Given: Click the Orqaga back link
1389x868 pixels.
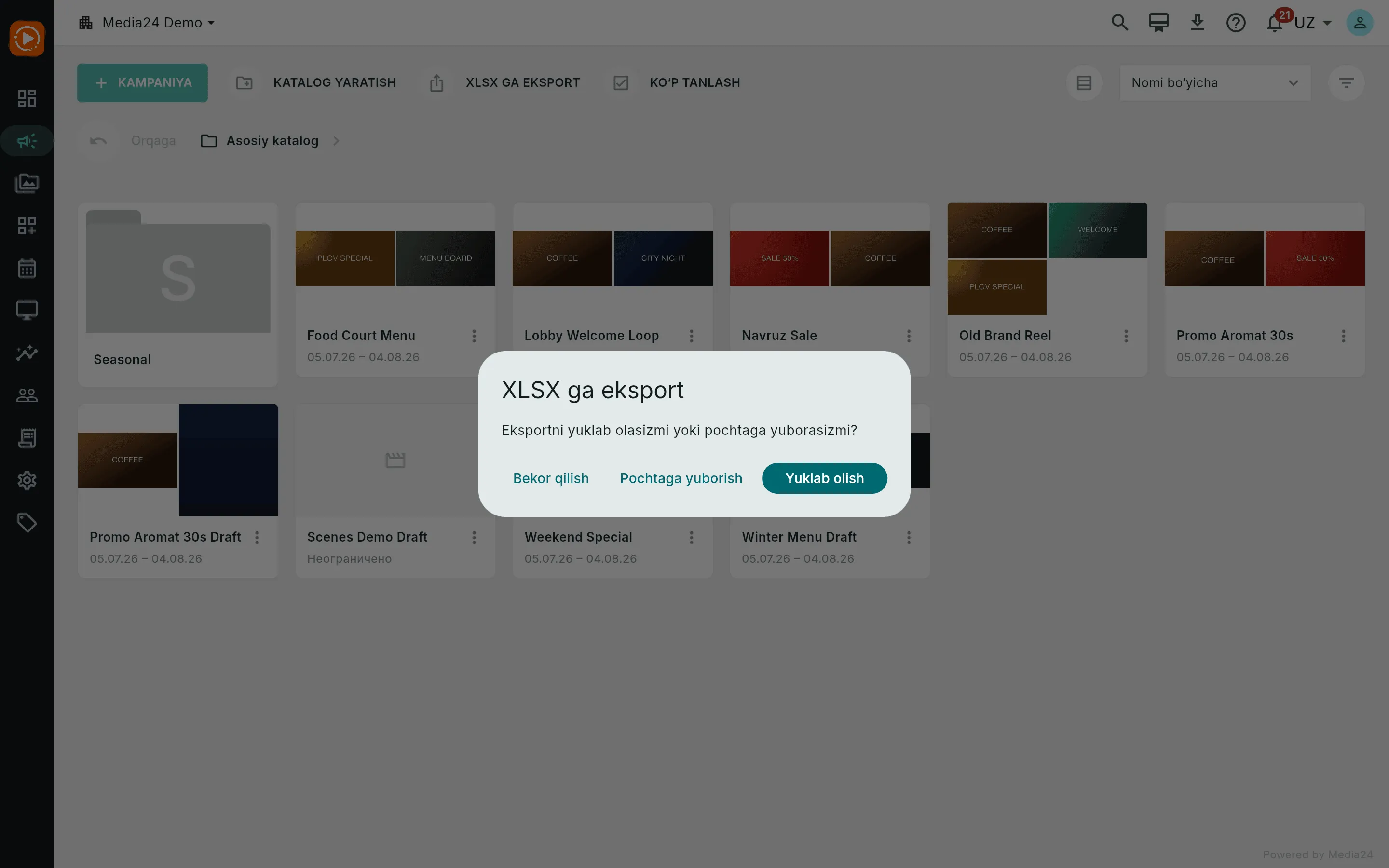Looking at the screenshot, I should click(153, 141).
